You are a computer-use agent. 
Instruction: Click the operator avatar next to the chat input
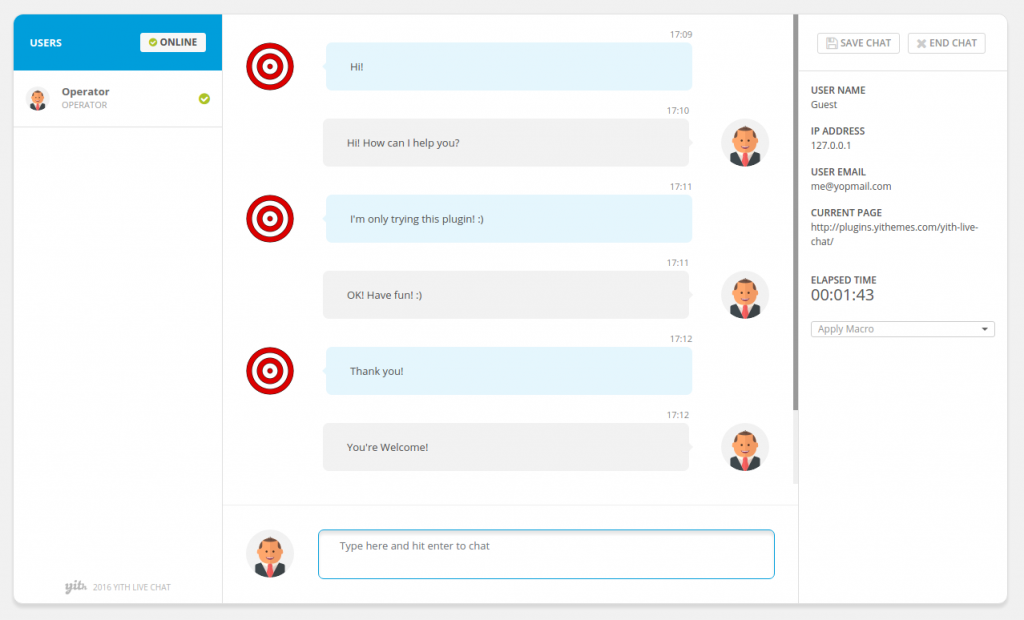coord(270,554)
